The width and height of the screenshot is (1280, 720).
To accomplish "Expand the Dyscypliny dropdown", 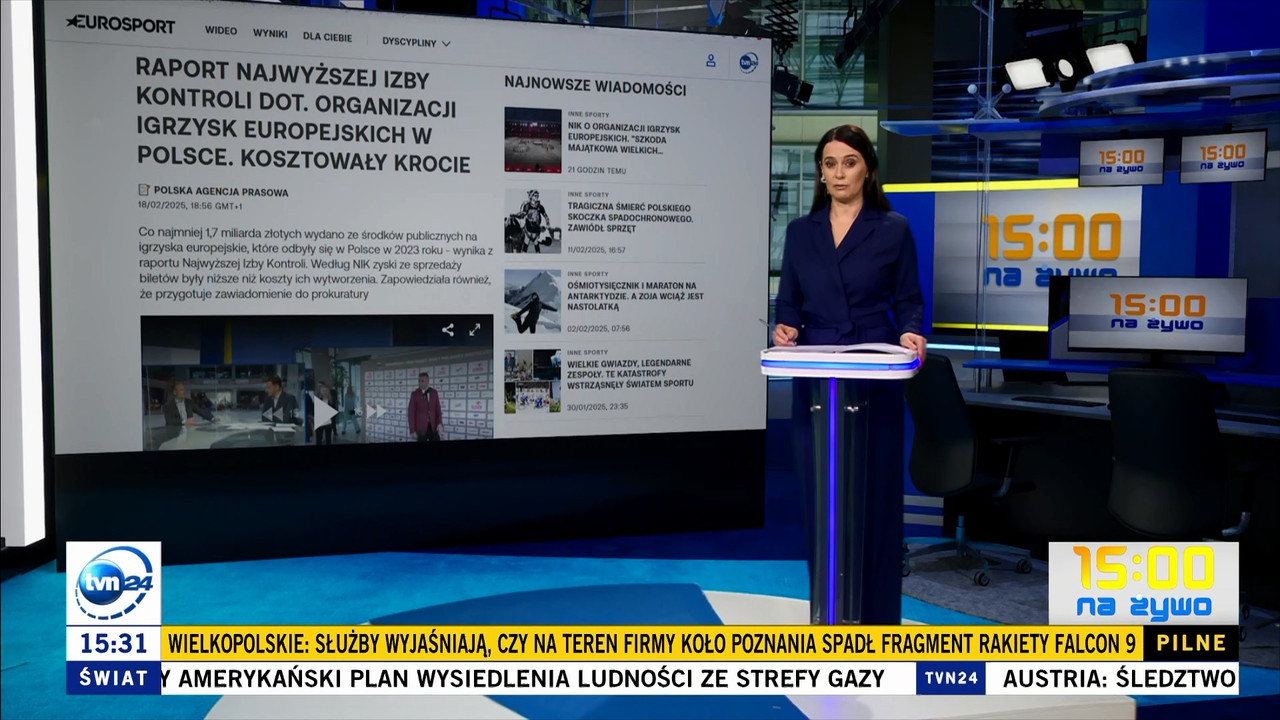I will [416, 42].
